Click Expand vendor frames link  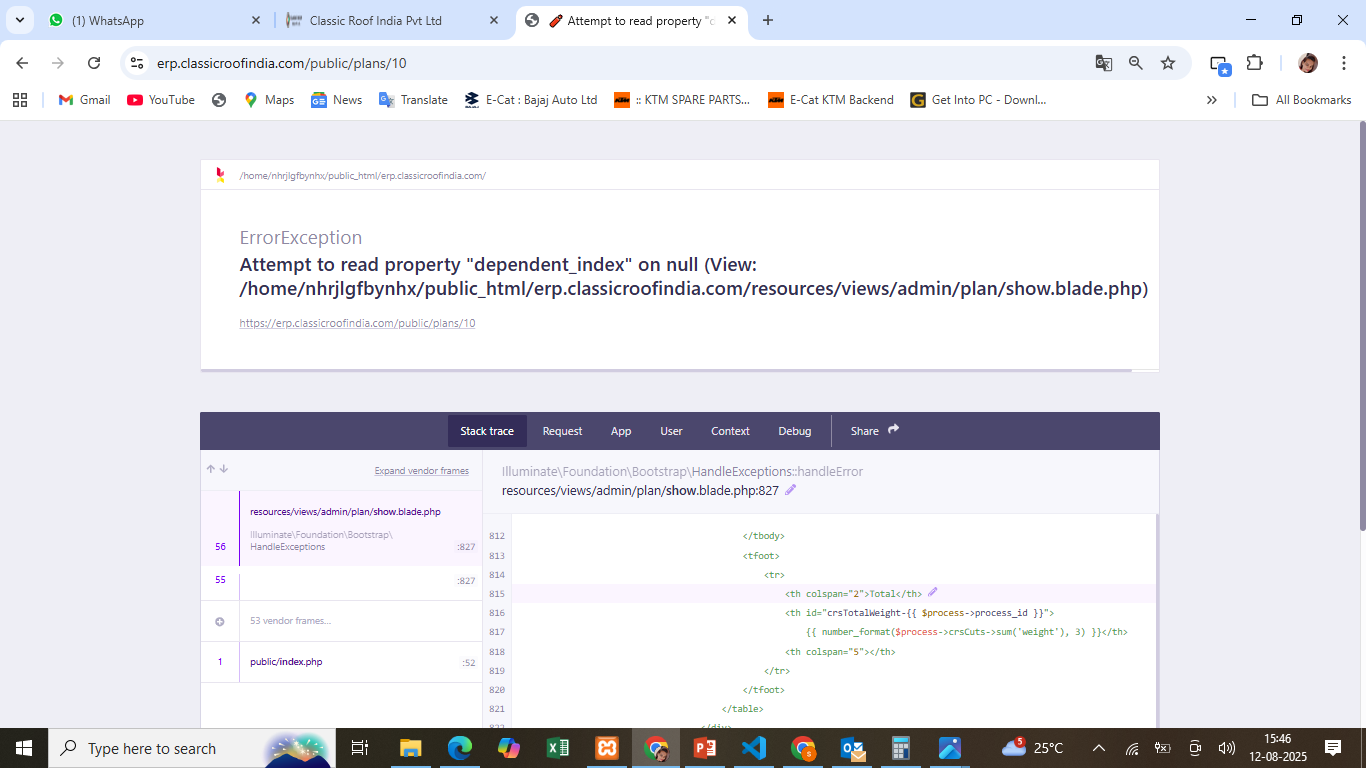[421, 471]
